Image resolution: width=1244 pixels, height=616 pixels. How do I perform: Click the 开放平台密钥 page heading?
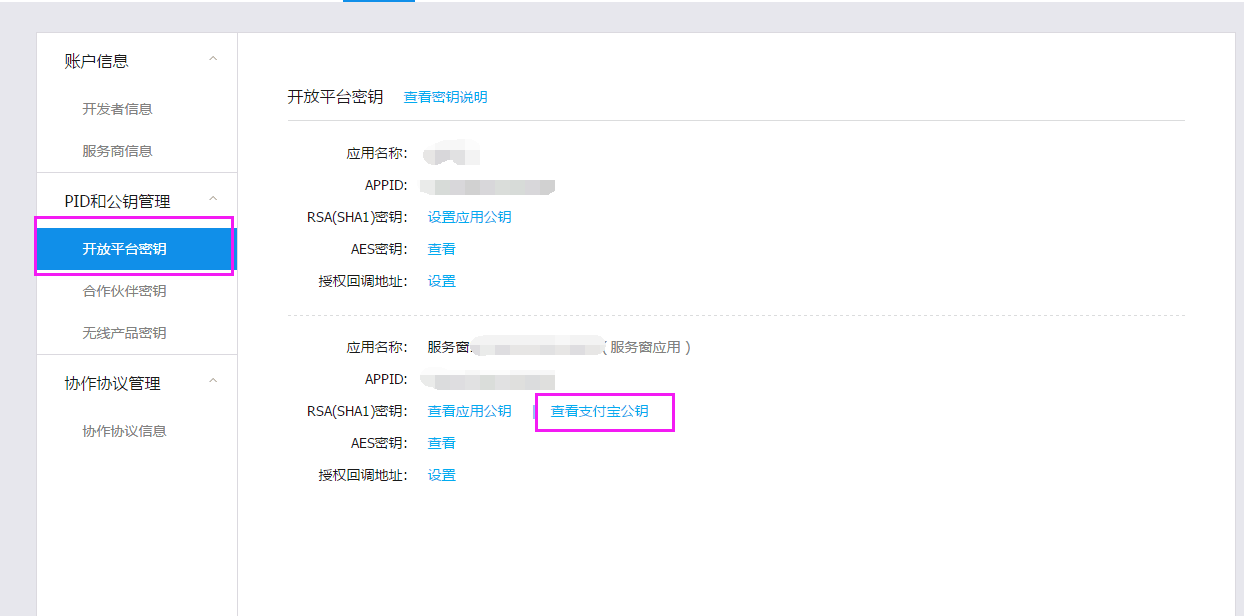335,97
